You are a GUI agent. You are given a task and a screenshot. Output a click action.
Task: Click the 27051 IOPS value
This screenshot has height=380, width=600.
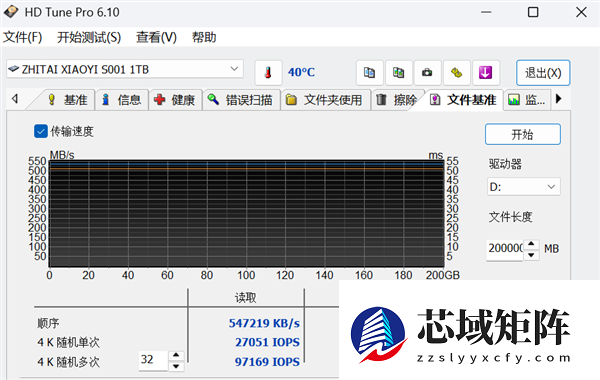pyautogui.click(x=267, y=342)
